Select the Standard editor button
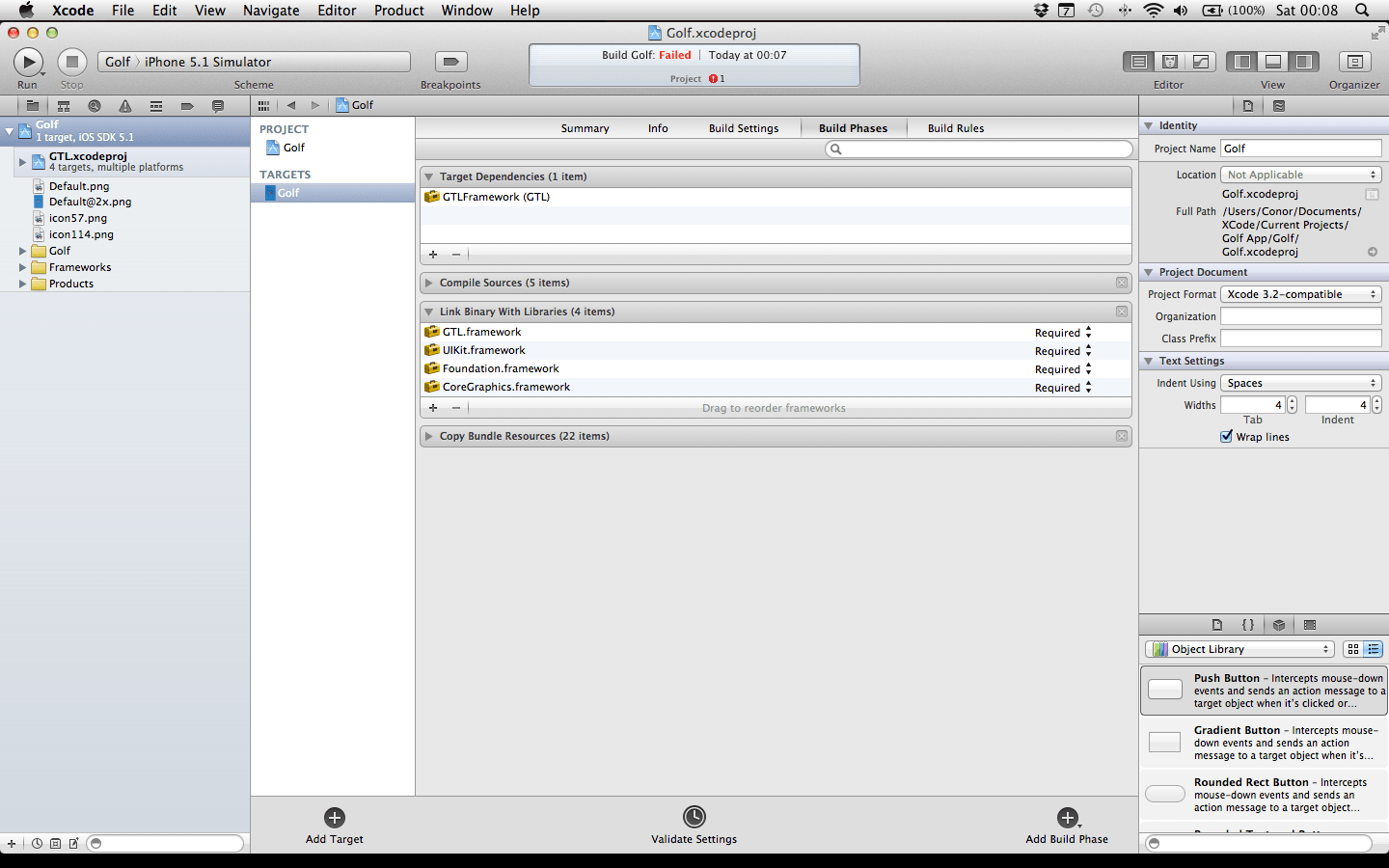 [1138, 62]
